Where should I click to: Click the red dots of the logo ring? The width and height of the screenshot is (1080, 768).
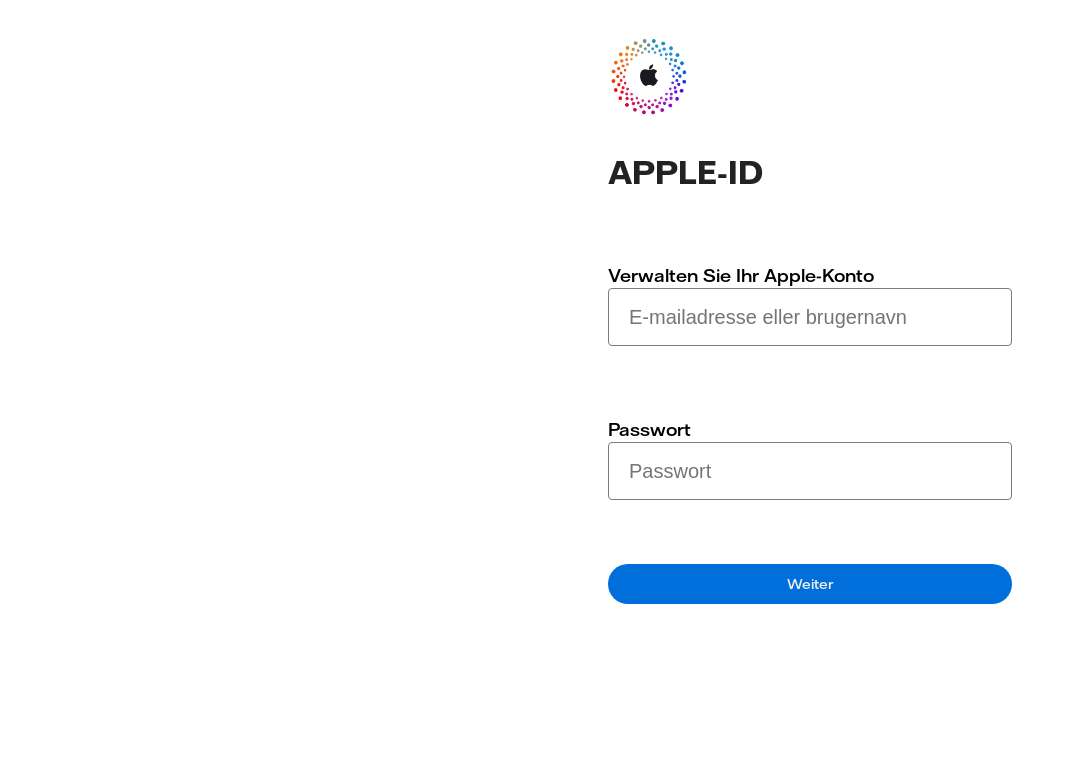(621, 93)
